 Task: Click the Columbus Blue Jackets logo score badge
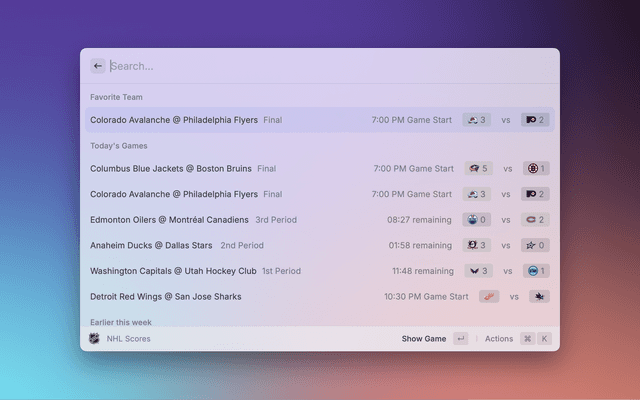tap(478, 169)
